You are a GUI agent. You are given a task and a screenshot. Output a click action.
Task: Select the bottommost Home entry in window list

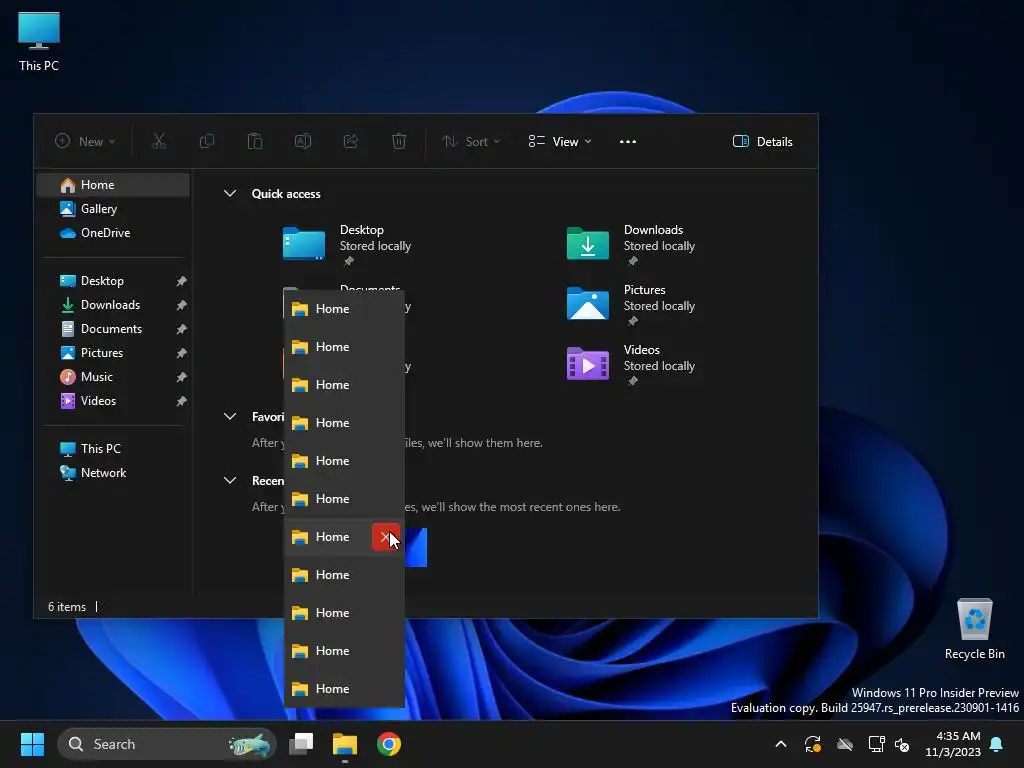tap(344, 689)
